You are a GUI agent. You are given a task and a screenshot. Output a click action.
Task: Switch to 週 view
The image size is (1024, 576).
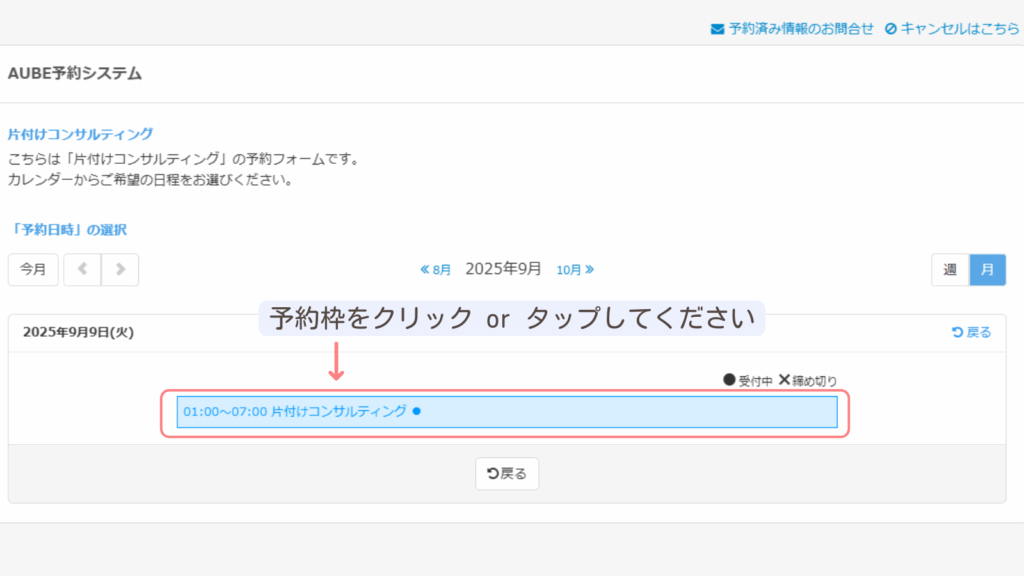pyautogui.click(x=950, y=270)
